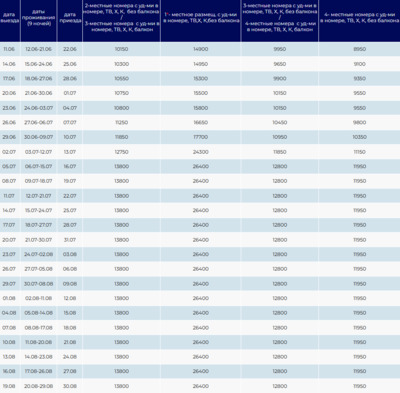
Task: Select the 8950 price cell
Action: [x=360, y=49]
